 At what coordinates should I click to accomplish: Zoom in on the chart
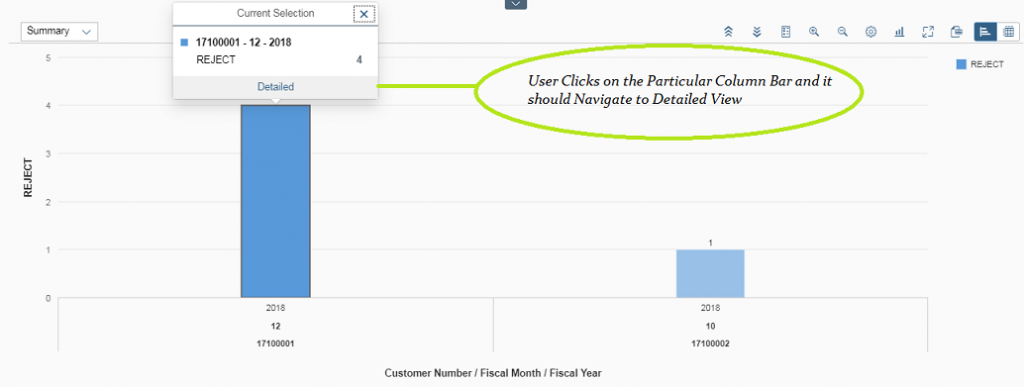click(814, 31)
